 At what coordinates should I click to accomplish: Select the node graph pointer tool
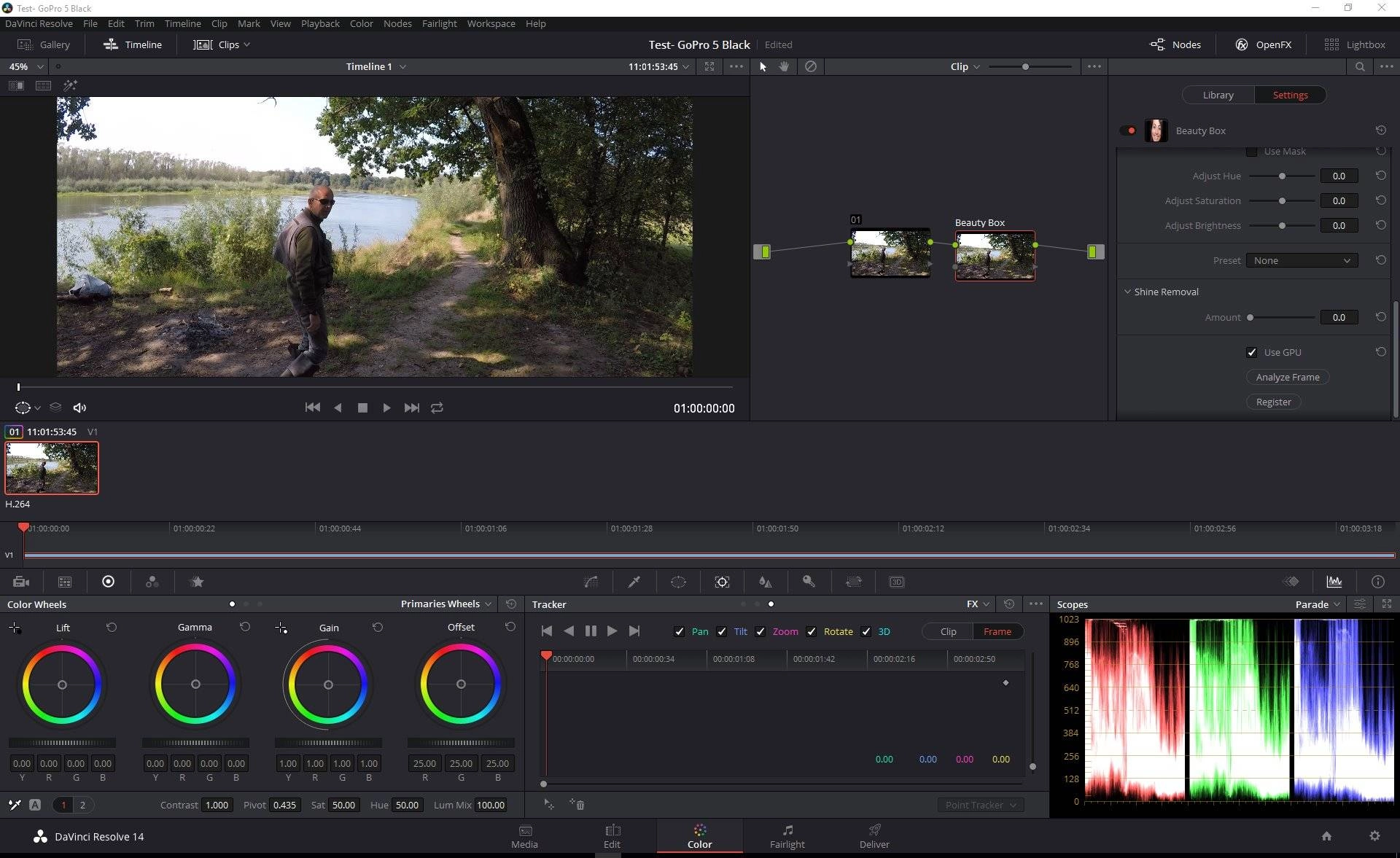click(763, 66)
